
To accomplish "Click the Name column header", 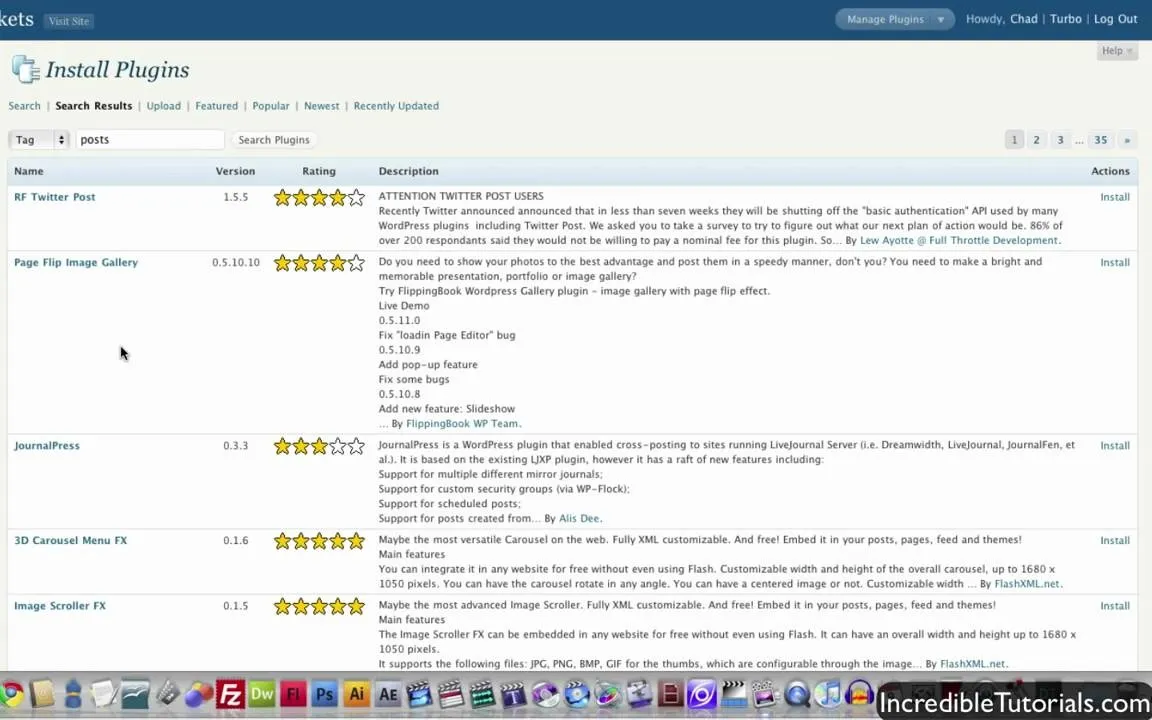I will pos(29,171).
